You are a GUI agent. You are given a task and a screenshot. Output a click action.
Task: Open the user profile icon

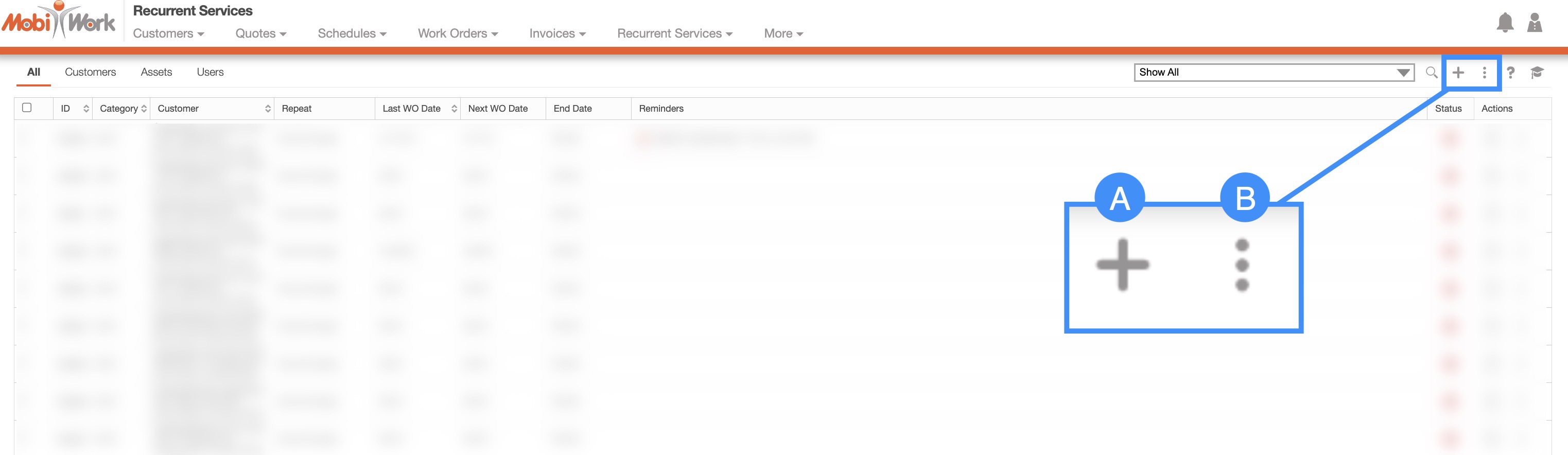pos(1535,23)
